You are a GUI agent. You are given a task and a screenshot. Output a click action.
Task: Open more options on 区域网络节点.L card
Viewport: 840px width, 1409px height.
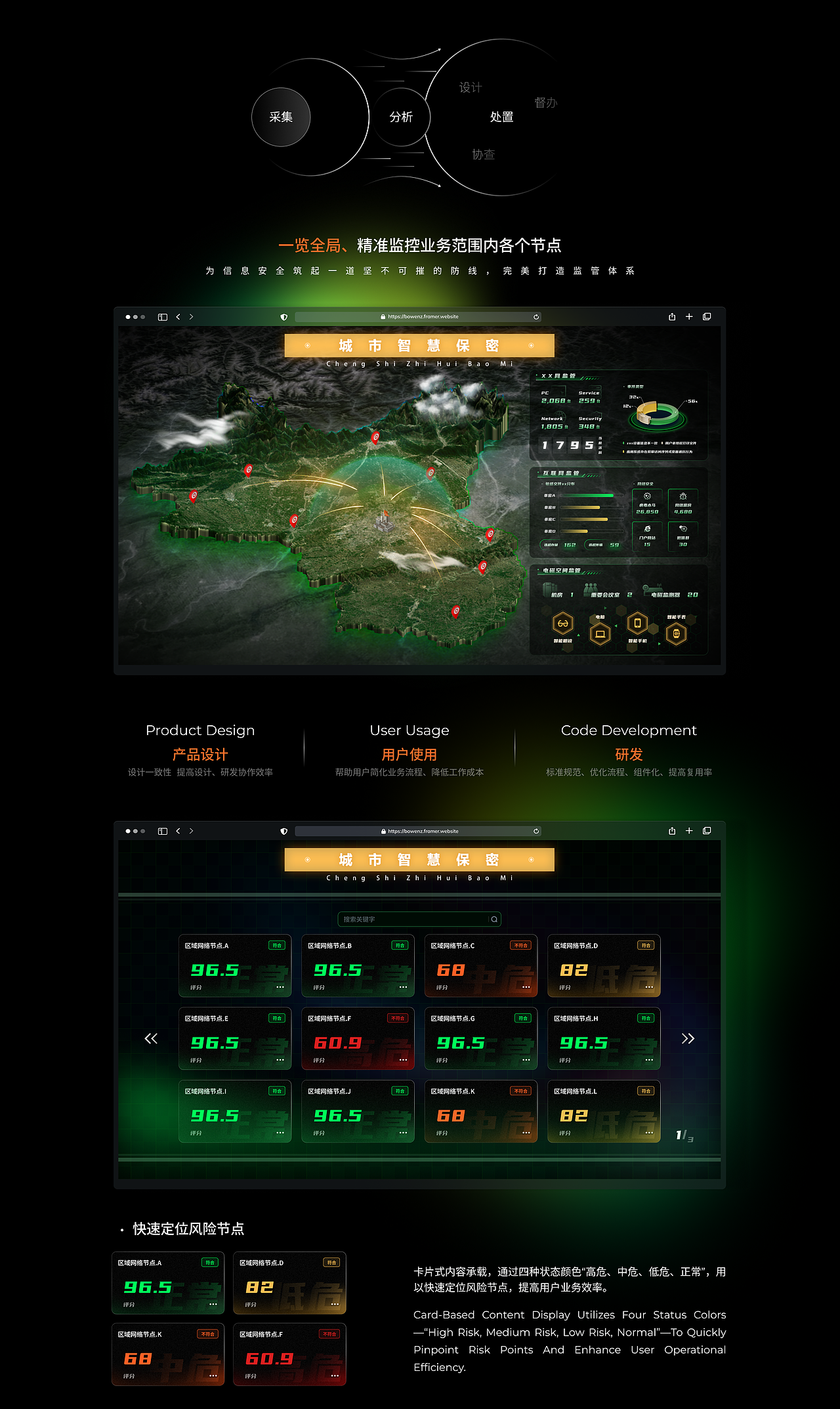(649, 1133)
